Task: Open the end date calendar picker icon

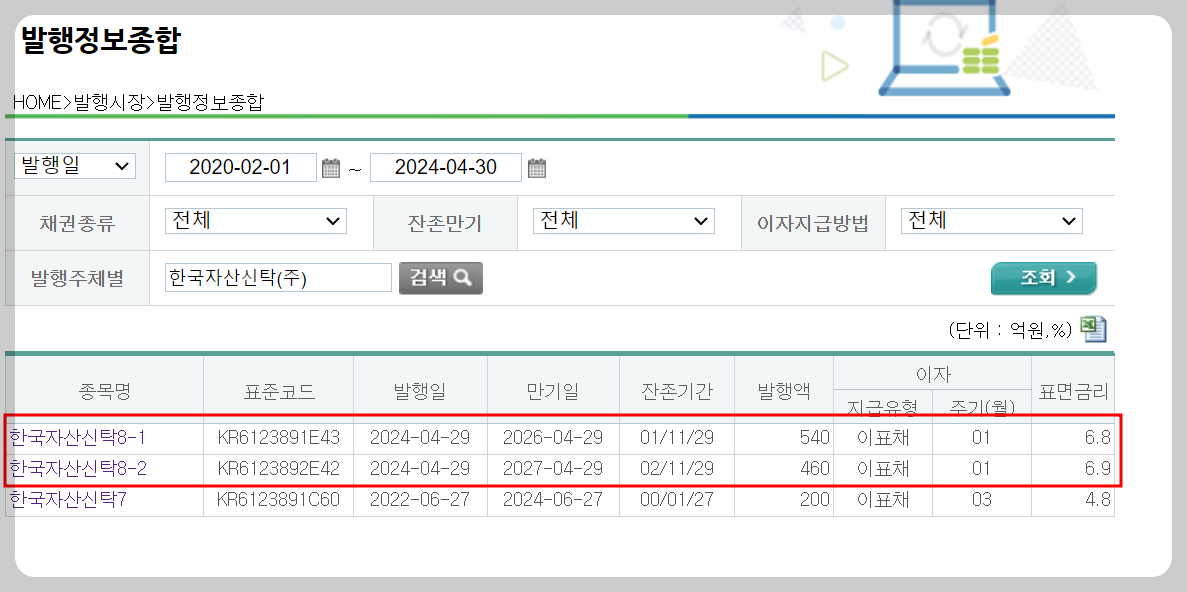Action: [x=537, y=167]
